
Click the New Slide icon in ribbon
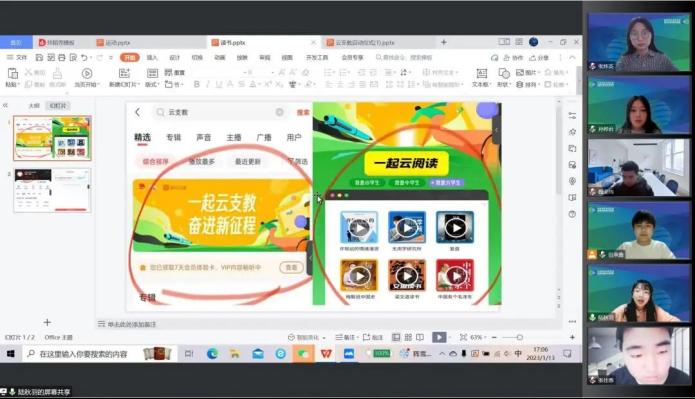tap(125, 73)
